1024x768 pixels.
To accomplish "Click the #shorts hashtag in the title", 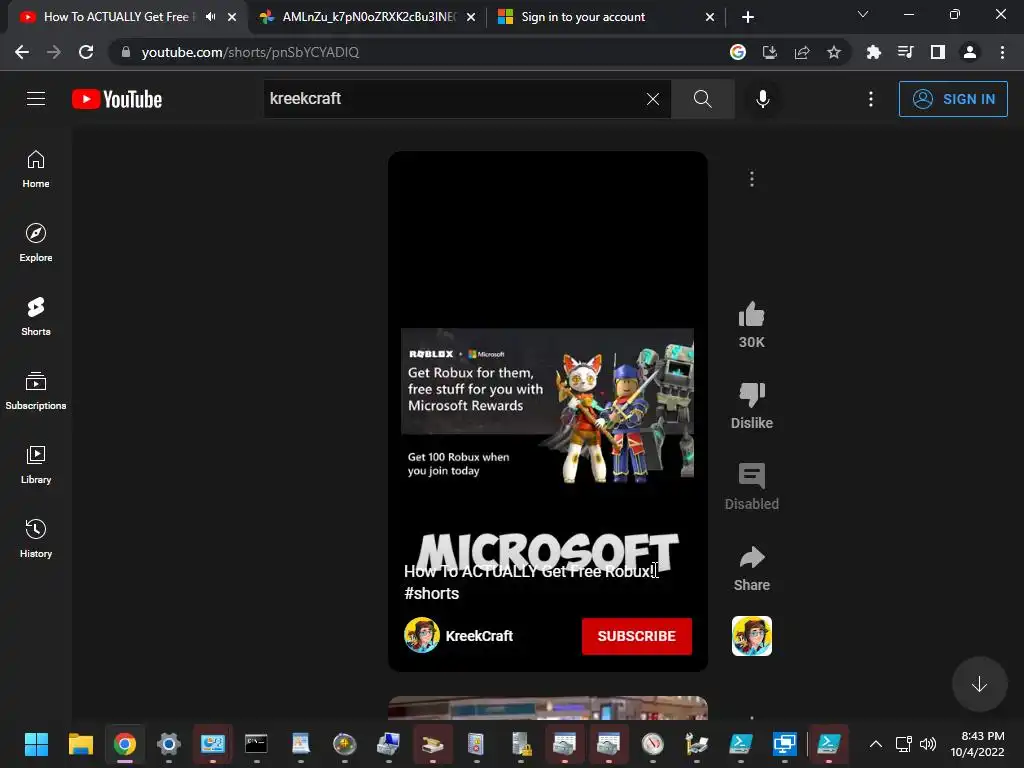I will click(x=432, y=594).
